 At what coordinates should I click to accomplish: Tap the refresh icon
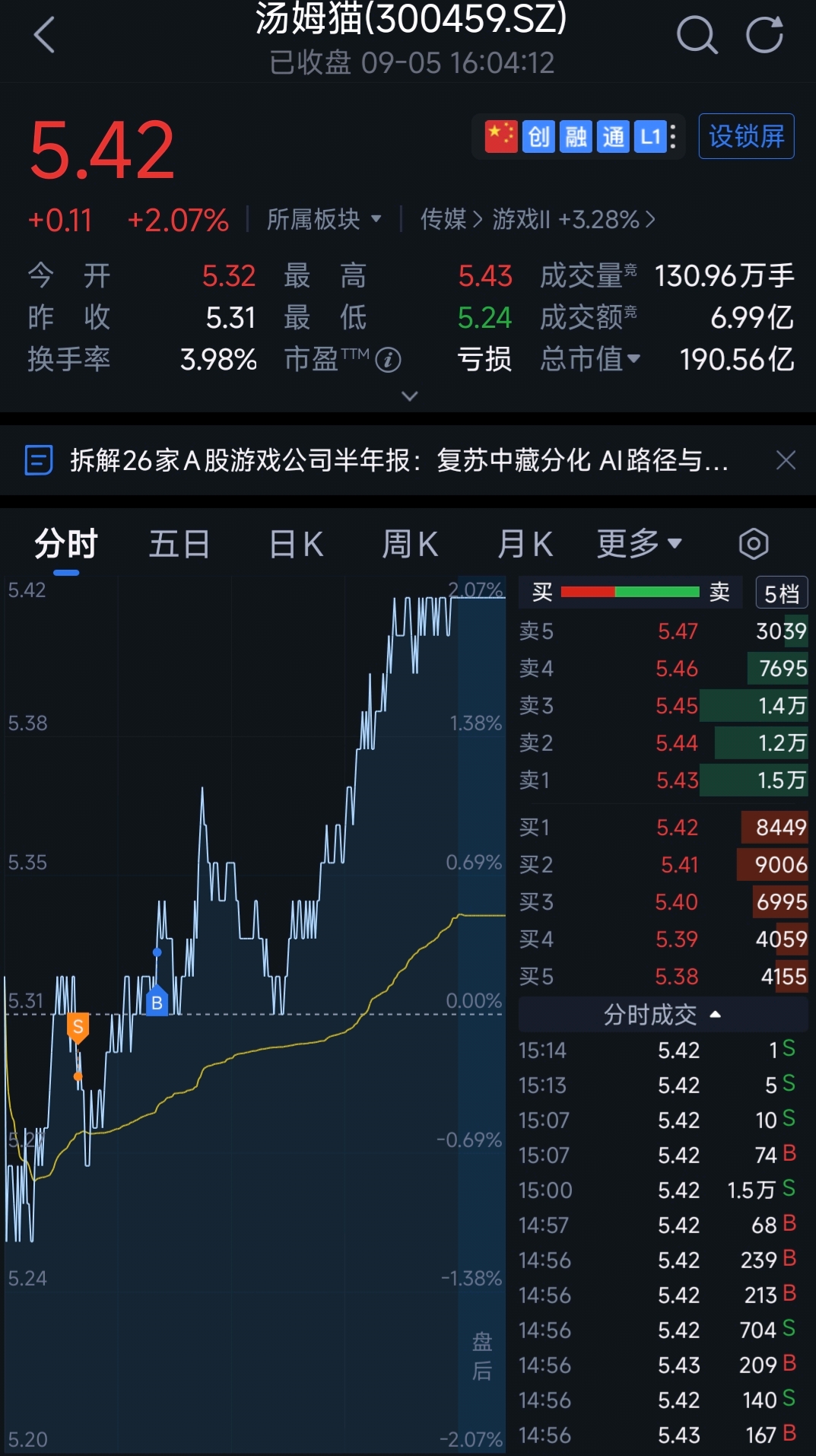point(764,35)
